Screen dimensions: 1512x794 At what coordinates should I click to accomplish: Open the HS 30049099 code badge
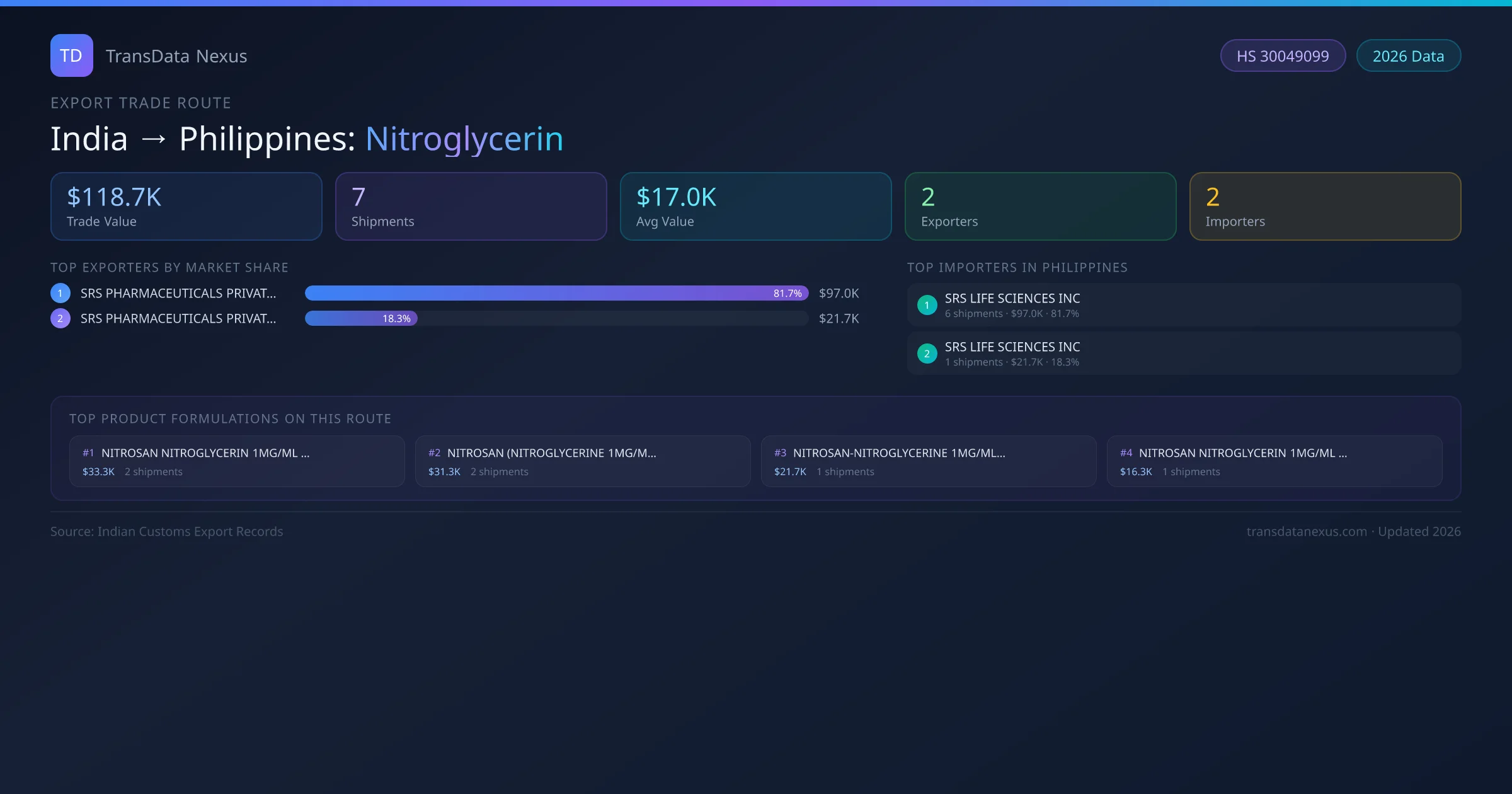pyautogui.click(x=1283, y=55)
